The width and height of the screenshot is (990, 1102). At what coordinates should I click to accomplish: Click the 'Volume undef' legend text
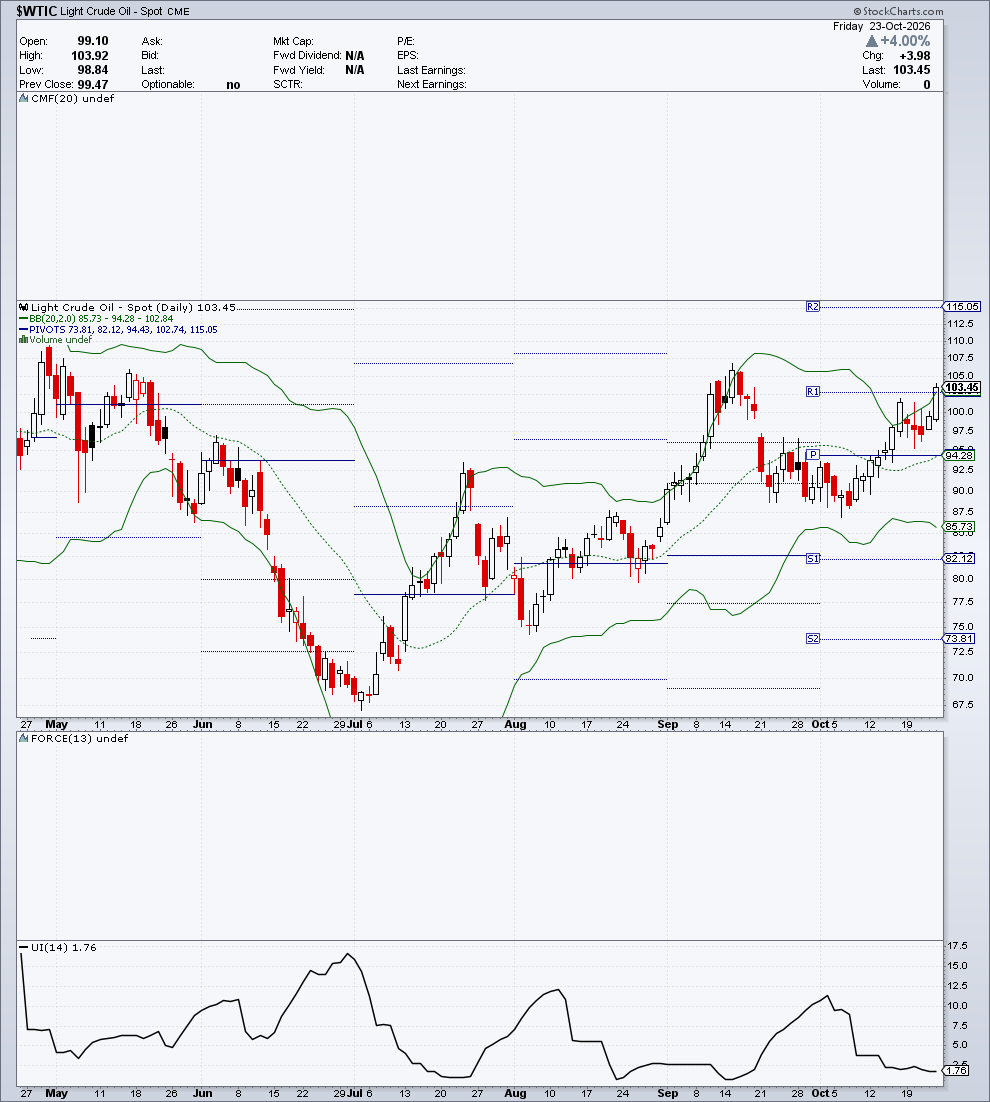pyautogui.click(x=60, y=339)
